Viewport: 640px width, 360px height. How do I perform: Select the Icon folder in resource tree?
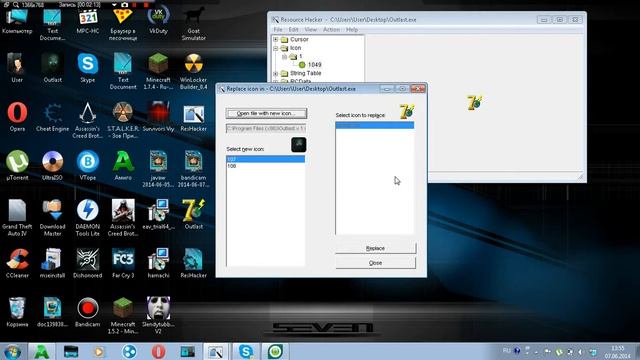[291, 48]
